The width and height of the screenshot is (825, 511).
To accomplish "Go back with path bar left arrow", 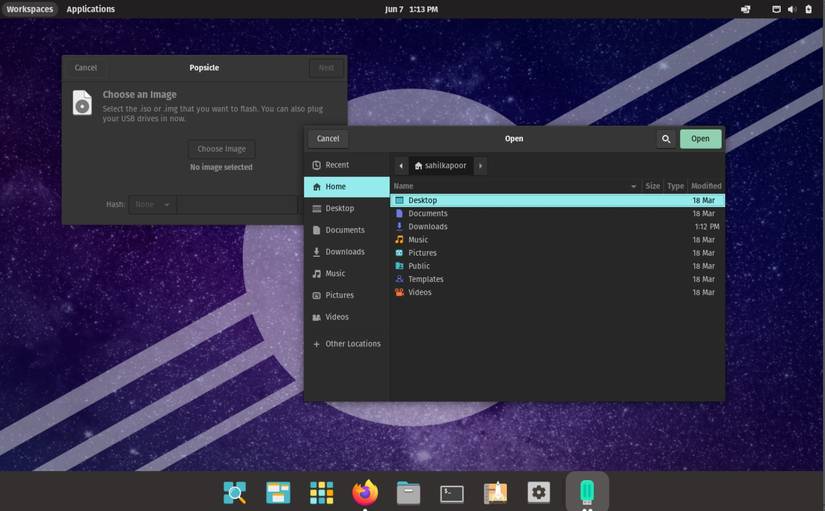I will (401, 166).
